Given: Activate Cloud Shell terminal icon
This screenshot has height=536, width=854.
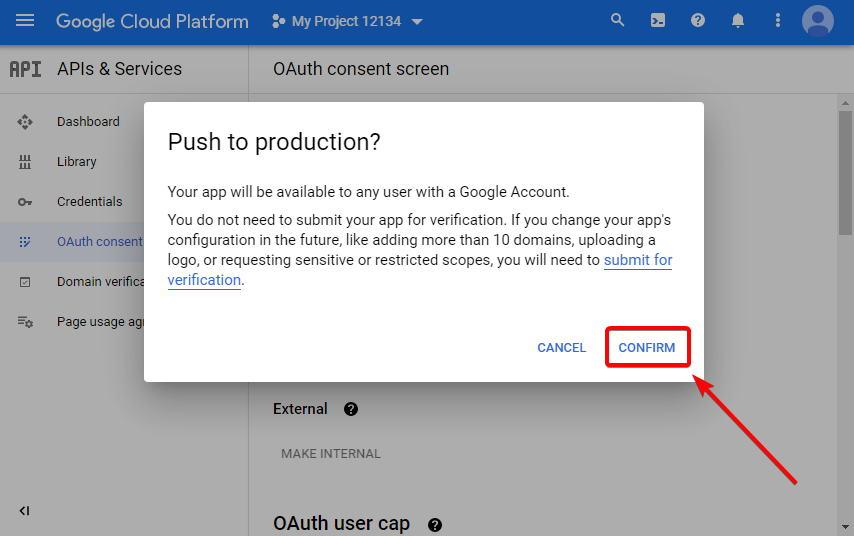Looking at the screenshot, I should [x=658, y=21].
